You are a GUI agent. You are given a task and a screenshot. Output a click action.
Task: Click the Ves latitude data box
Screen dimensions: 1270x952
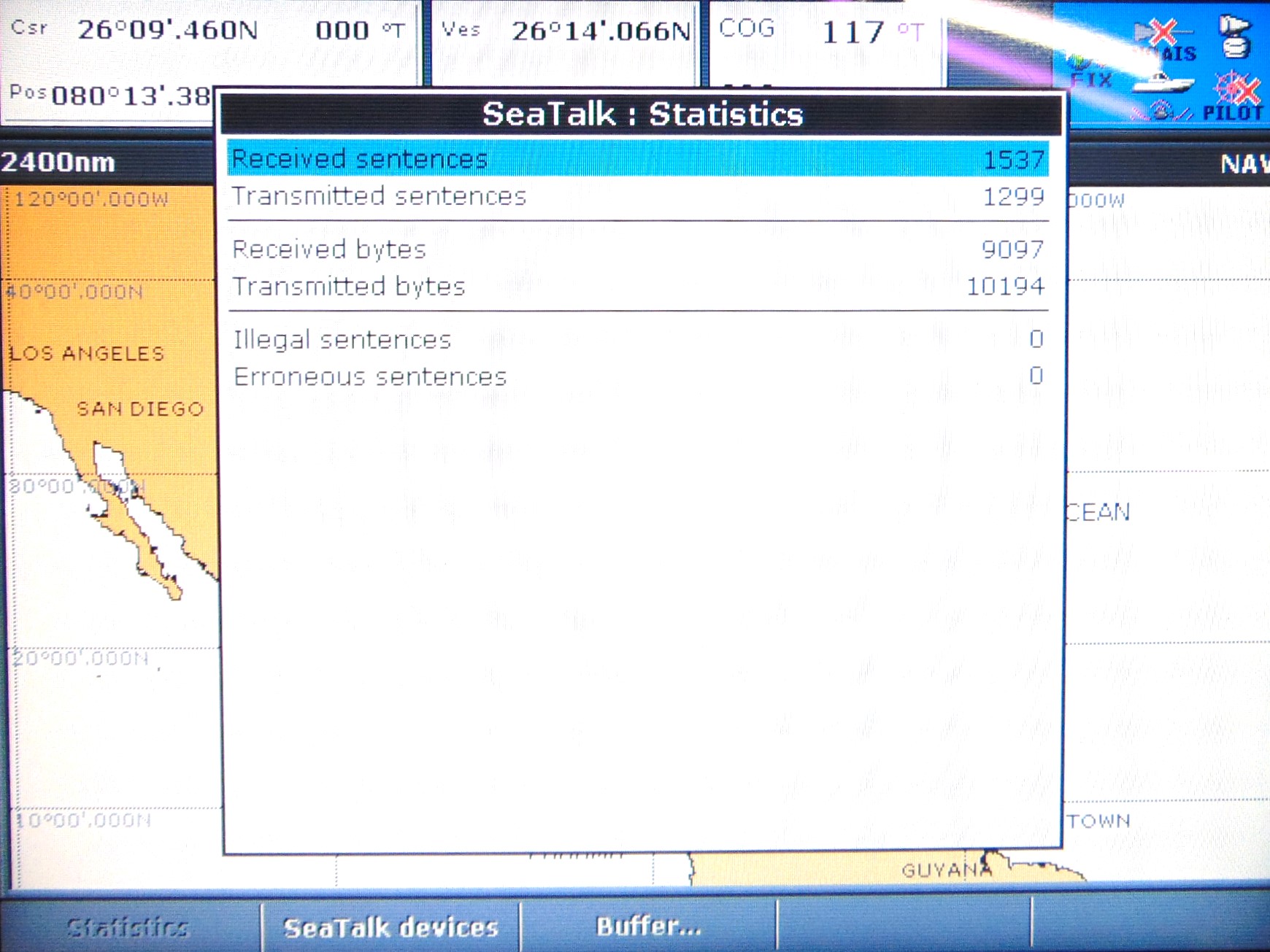(565, 44)
